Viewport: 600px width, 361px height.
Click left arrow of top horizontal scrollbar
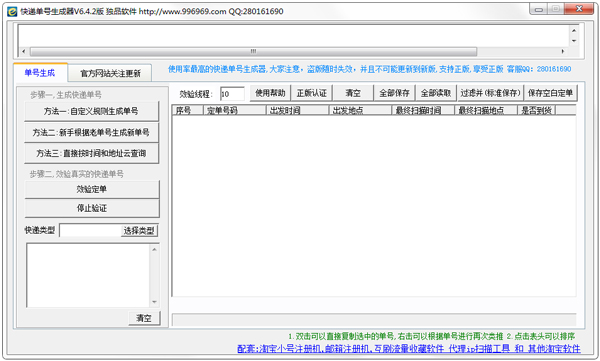[x=24, y=51]
